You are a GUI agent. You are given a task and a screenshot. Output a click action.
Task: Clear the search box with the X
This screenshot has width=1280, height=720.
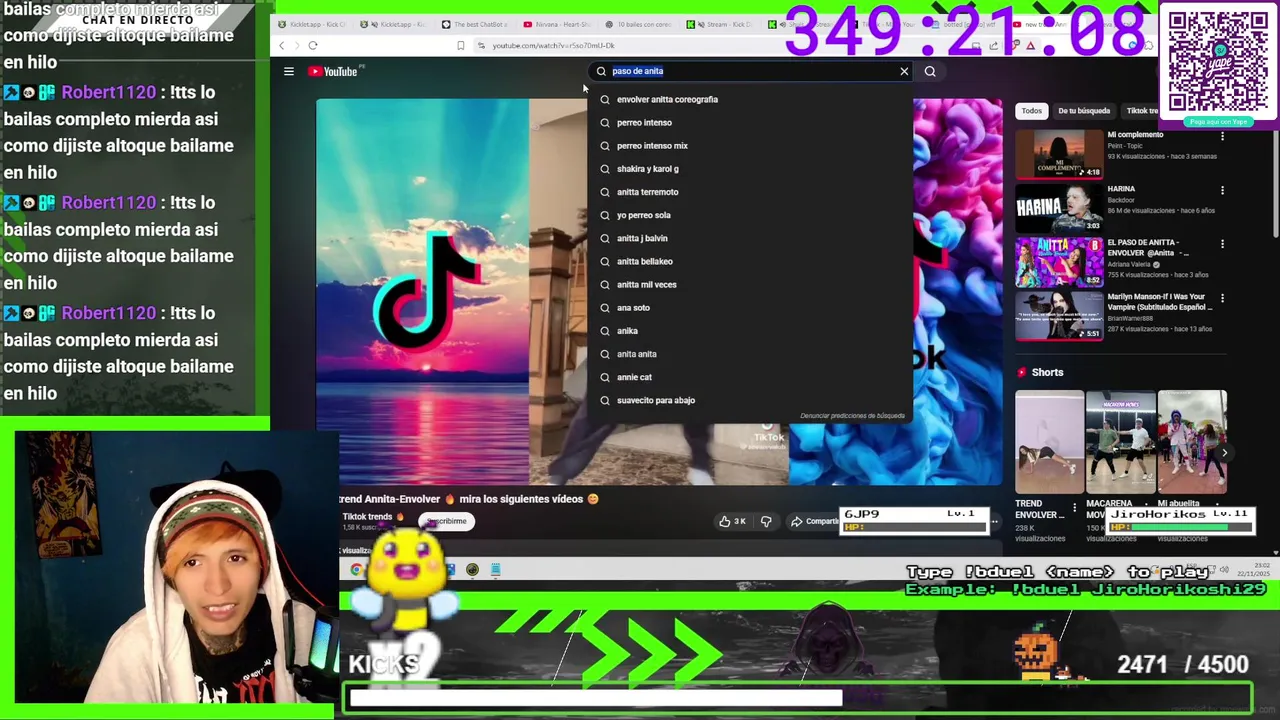pos(904,71)
